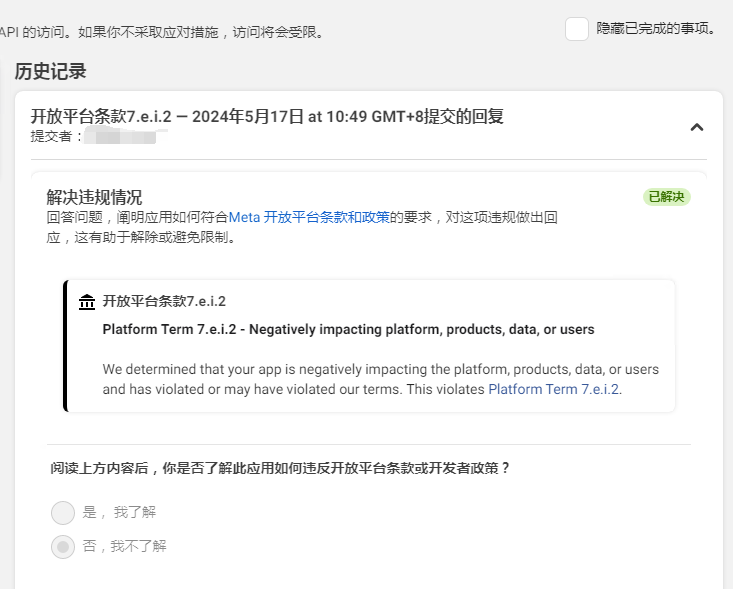Select the 是，我了解 radio button
This screenshot has width=733, height=589.
click(x=63, y=513)
